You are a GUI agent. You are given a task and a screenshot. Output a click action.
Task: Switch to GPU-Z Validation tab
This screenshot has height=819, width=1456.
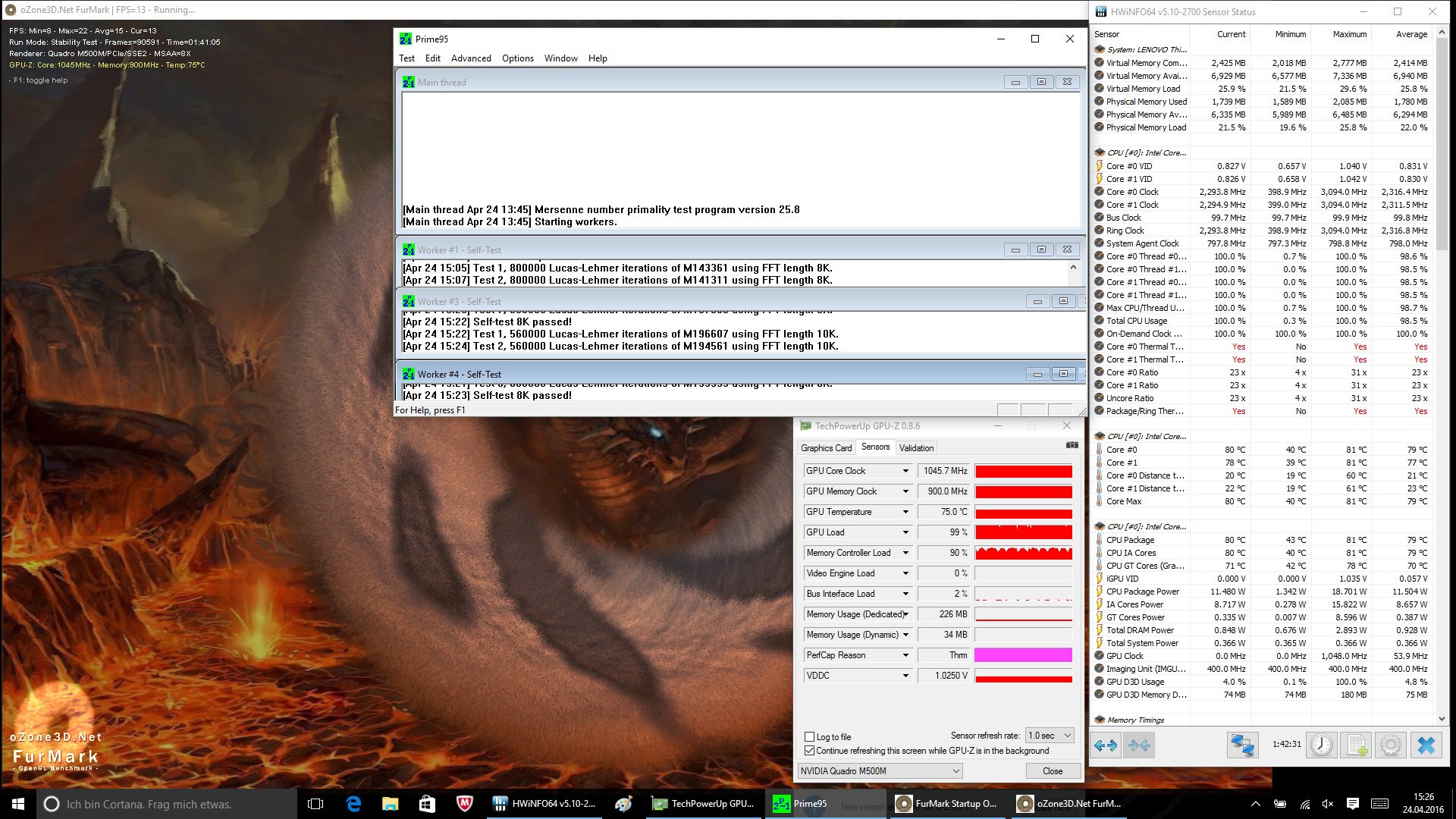point(916,448)
